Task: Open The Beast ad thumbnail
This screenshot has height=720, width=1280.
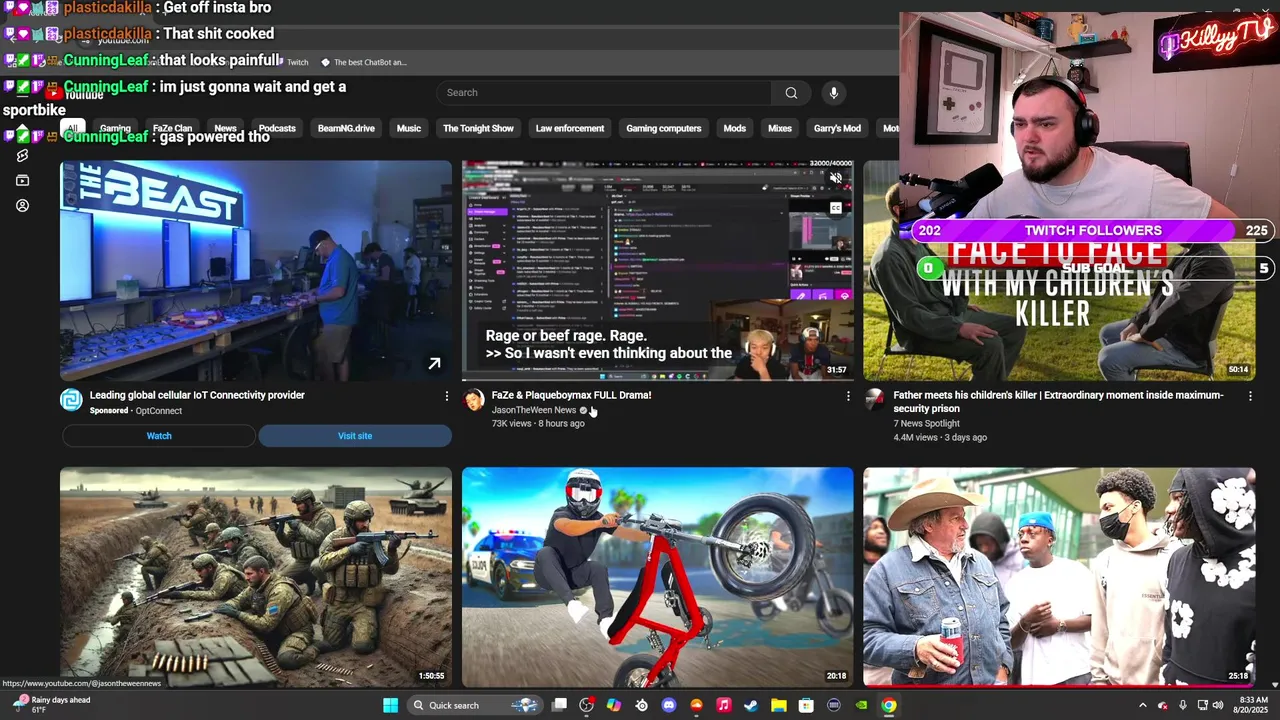Action: [x=256, y=271]
